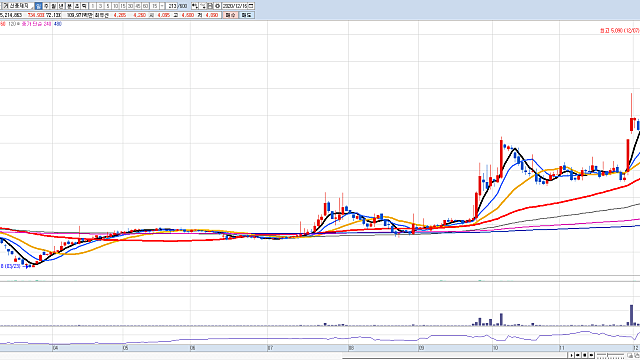Click the red buy (매수) button
This screenshot has height=360, width=640.
[231, 15]
